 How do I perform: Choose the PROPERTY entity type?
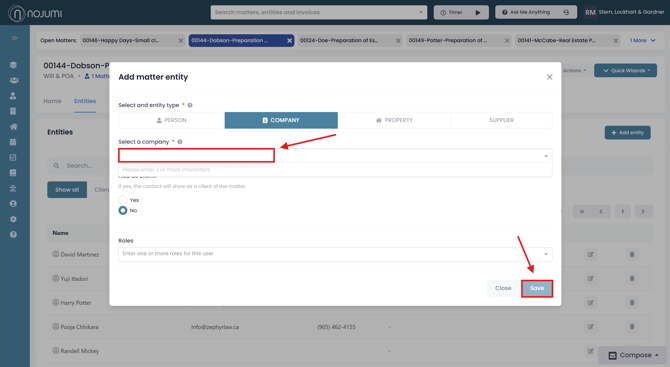[x=394, y=120]
